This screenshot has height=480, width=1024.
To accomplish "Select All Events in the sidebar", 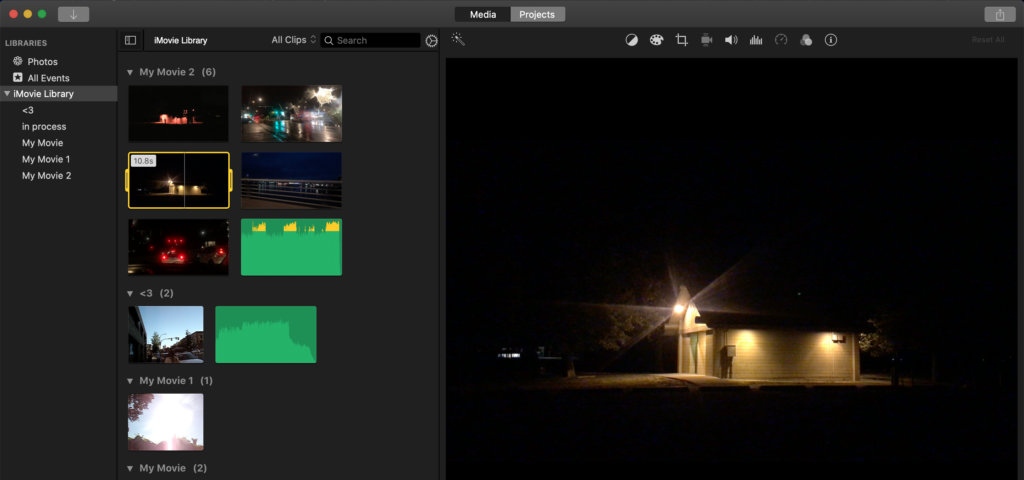I will (48, 78).
